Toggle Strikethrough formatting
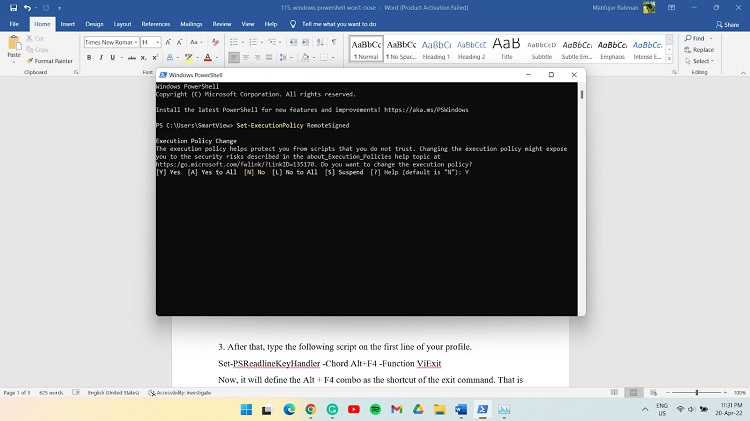The height and width of the screenshot is (421, 750). (130, 57)
